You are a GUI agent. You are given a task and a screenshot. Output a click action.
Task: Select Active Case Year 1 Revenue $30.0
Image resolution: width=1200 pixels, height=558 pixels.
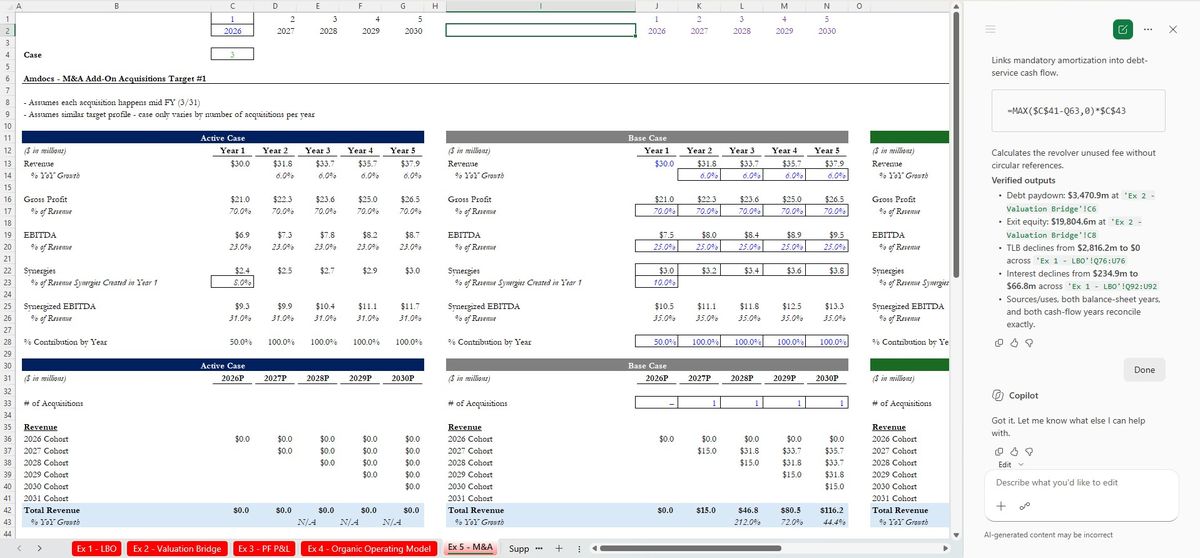(x=232, y=163)
